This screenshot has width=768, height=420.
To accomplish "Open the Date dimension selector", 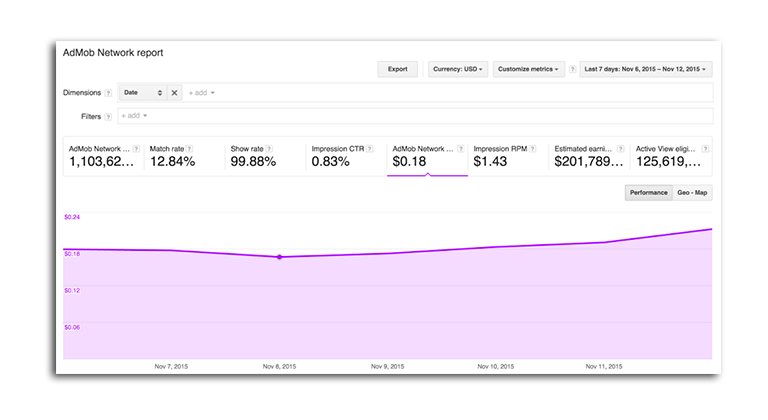I will (x=143, y=93).
